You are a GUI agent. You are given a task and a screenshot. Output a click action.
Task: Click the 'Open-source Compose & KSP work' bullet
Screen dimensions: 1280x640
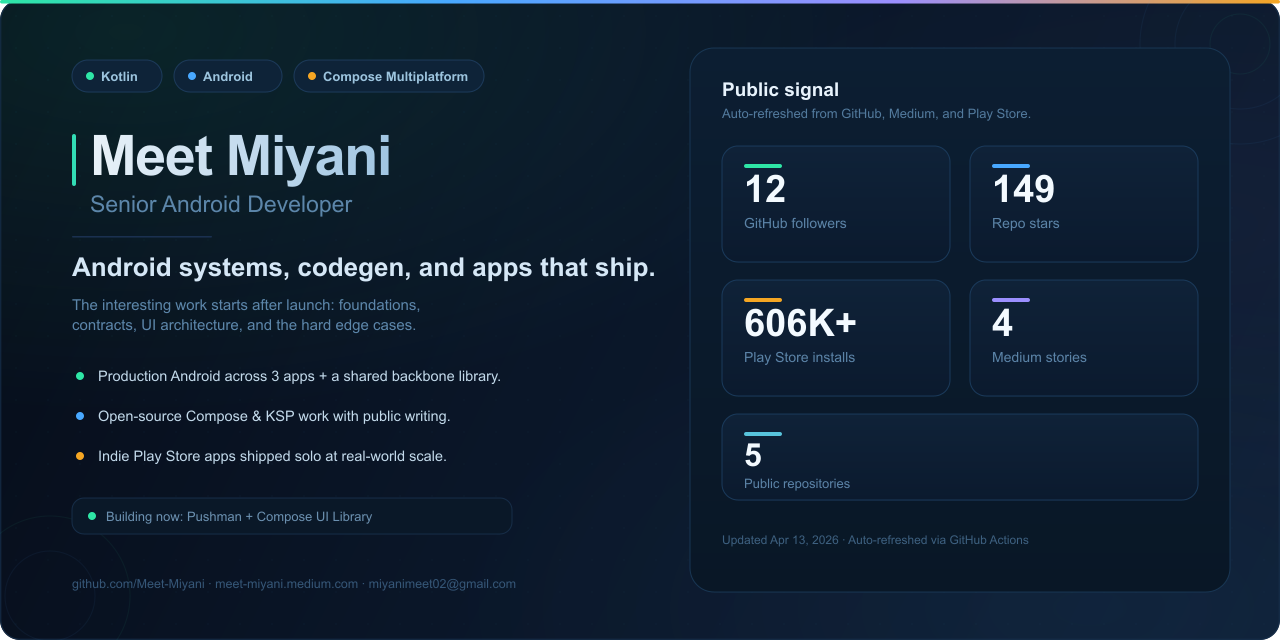click(264, 416)
